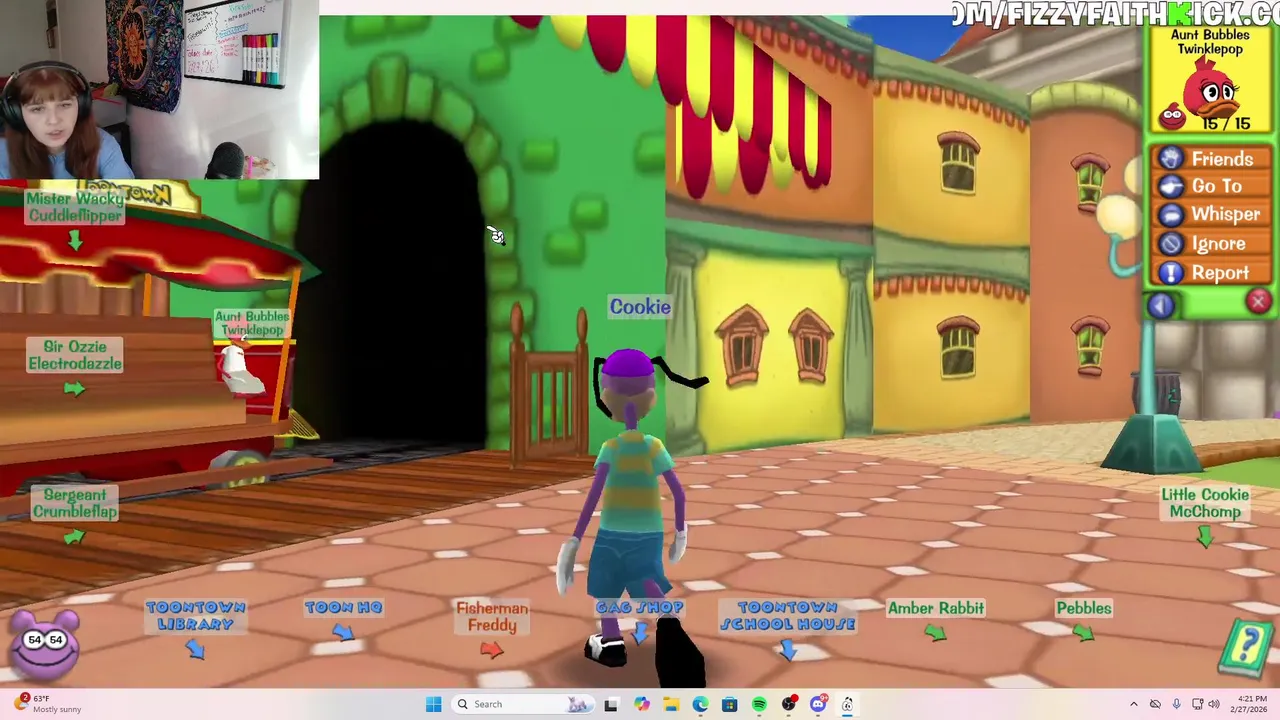1280x720 pixels.
Task: Click green arrow under Little Cookie McChomp
Action: (x=1205, y=538)
